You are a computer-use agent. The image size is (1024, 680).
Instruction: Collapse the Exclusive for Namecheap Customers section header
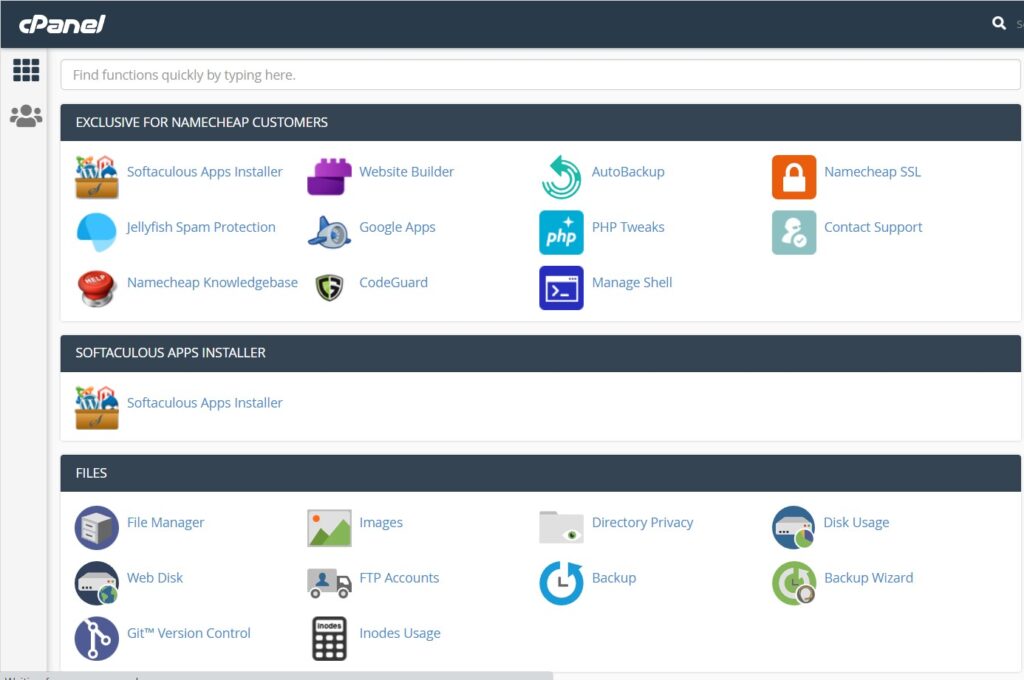click(x=540, y=123)
